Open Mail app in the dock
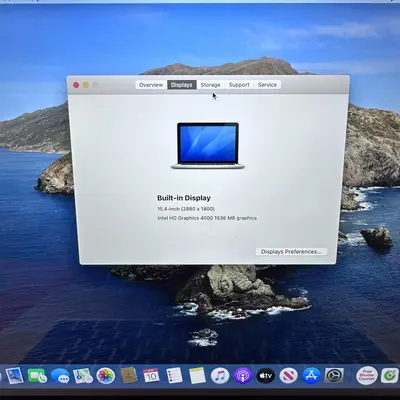This screenshot has height=400, width=400. (14, 376)
